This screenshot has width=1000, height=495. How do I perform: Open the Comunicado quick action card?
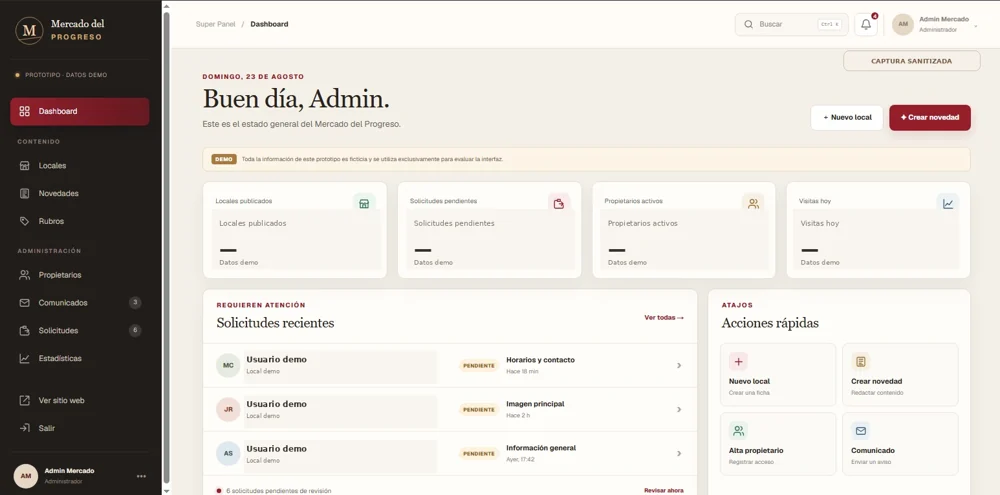coord(900,444)
